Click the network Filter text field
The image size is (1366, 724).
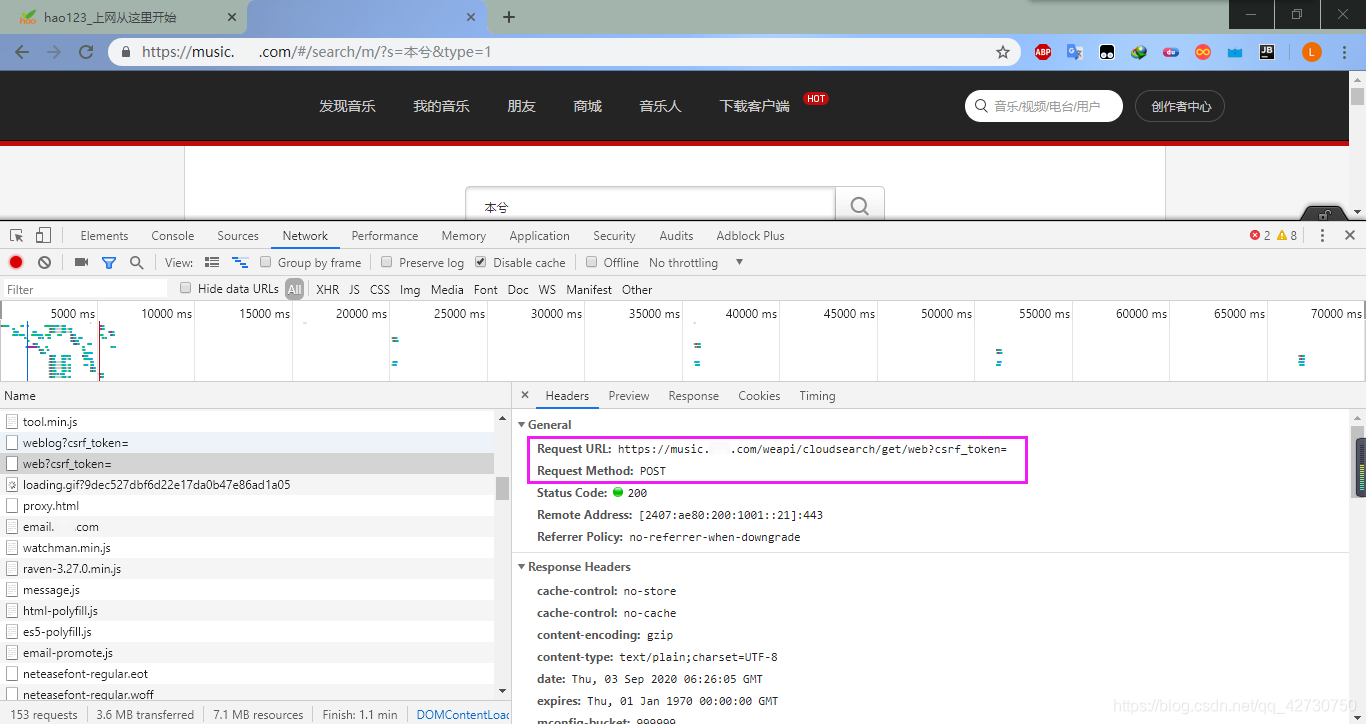pyautogui.click(x=85, y=289)
